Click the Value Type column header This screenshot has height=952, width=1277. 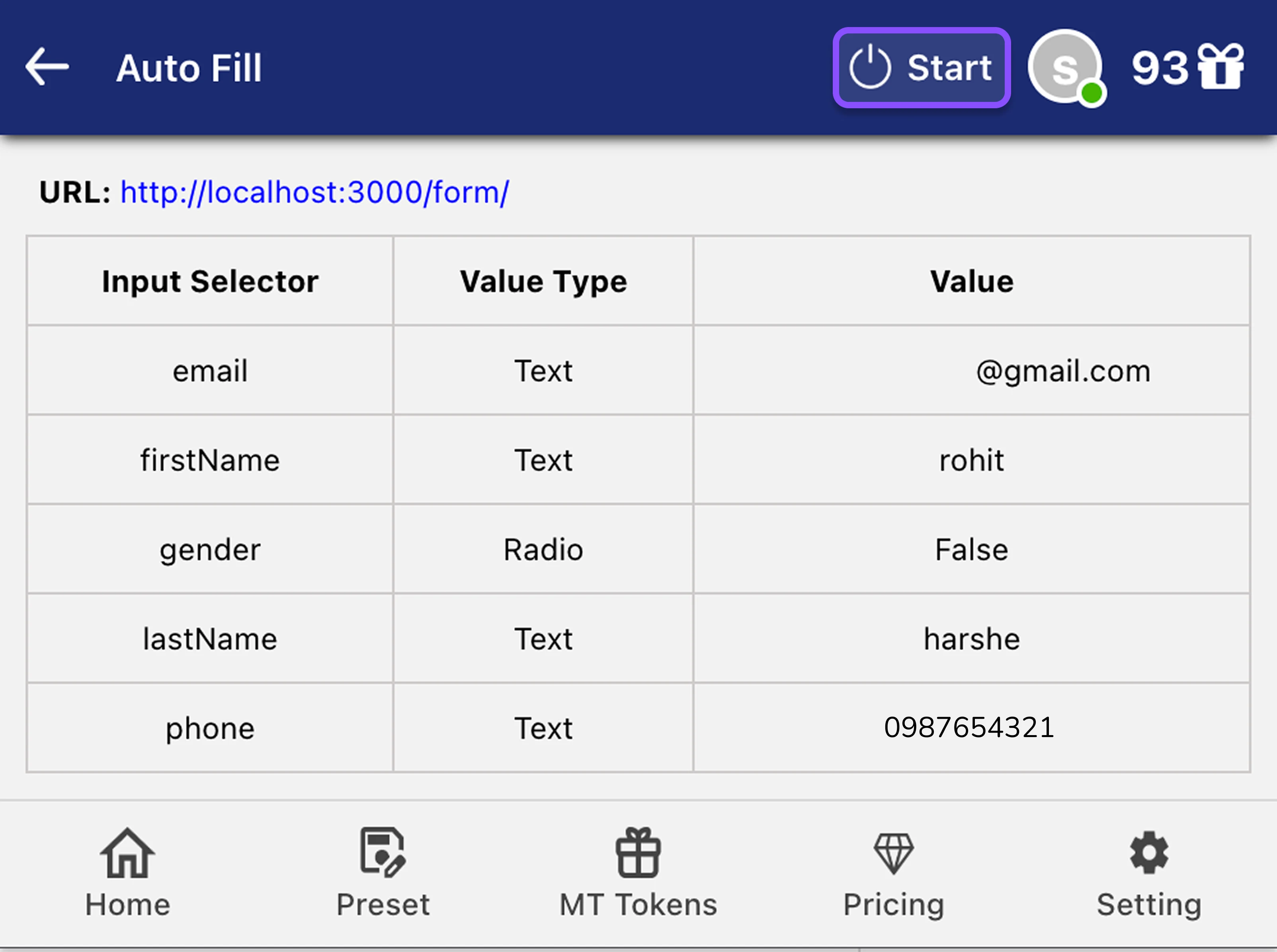pos(543,281)
